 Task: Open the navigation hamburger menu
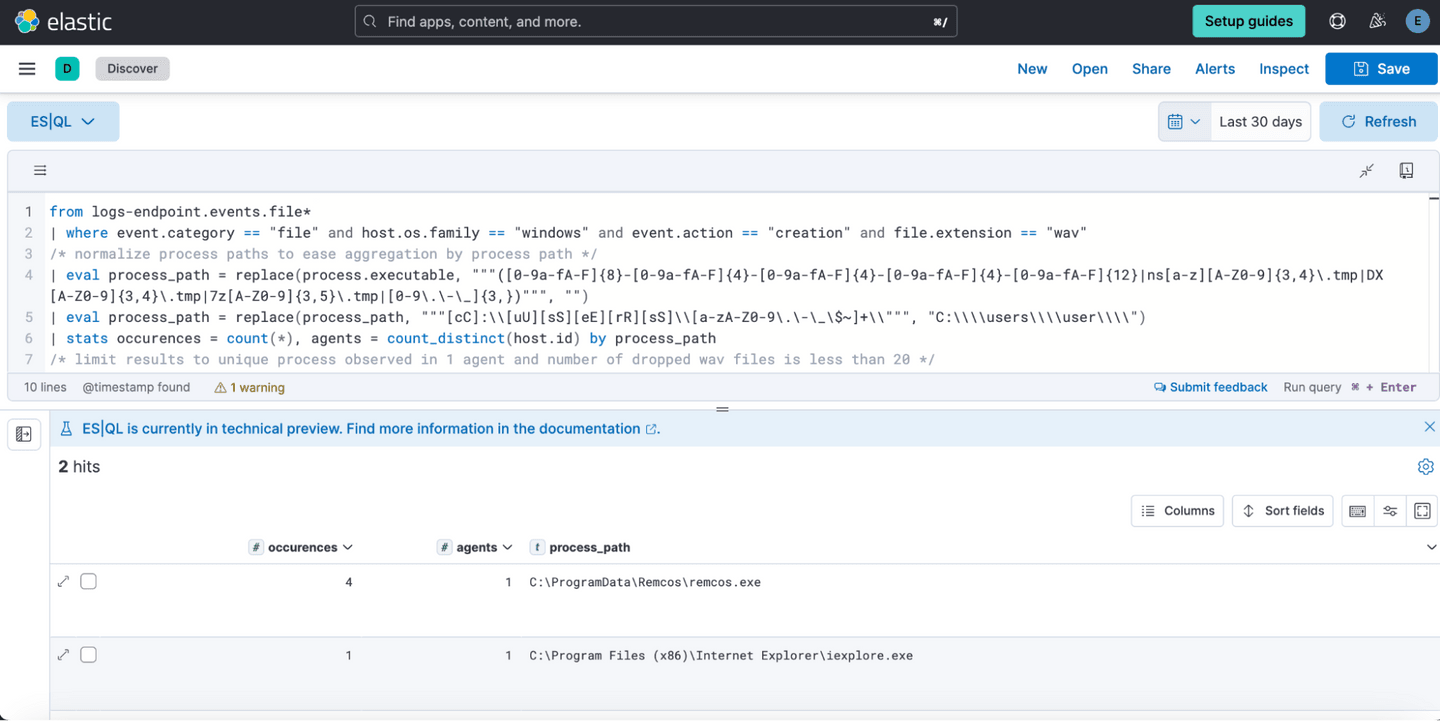tap(27, 68)
